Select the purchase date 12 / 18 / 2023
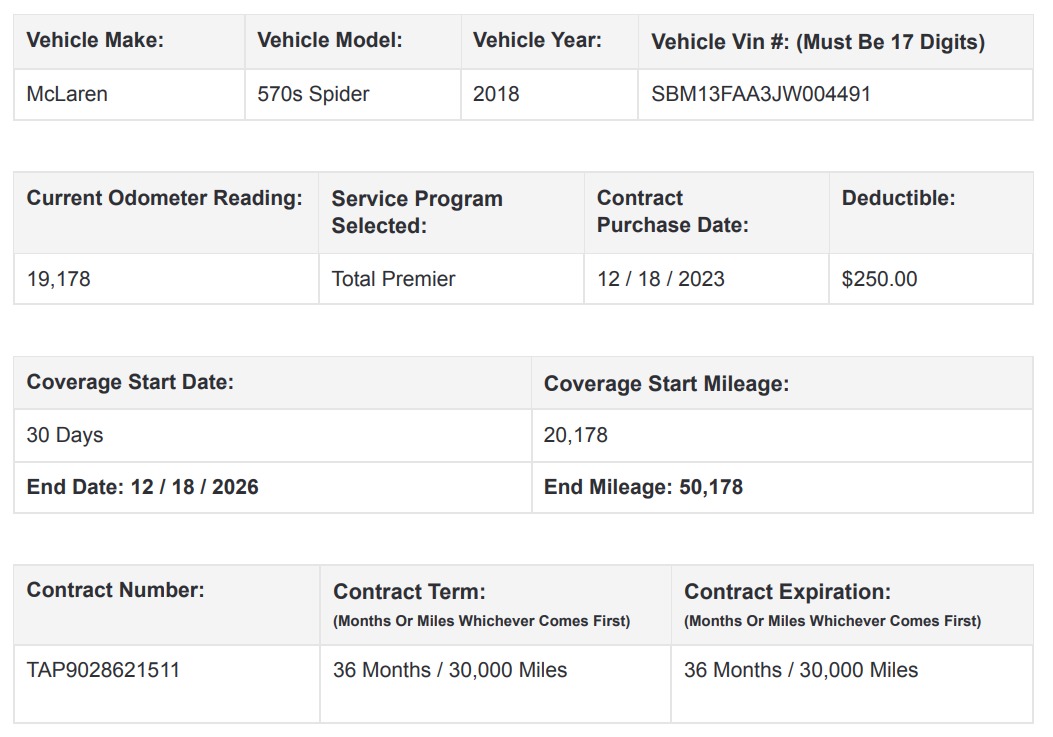The height and width of the screenshot is (737, 1053). point(660,279)
